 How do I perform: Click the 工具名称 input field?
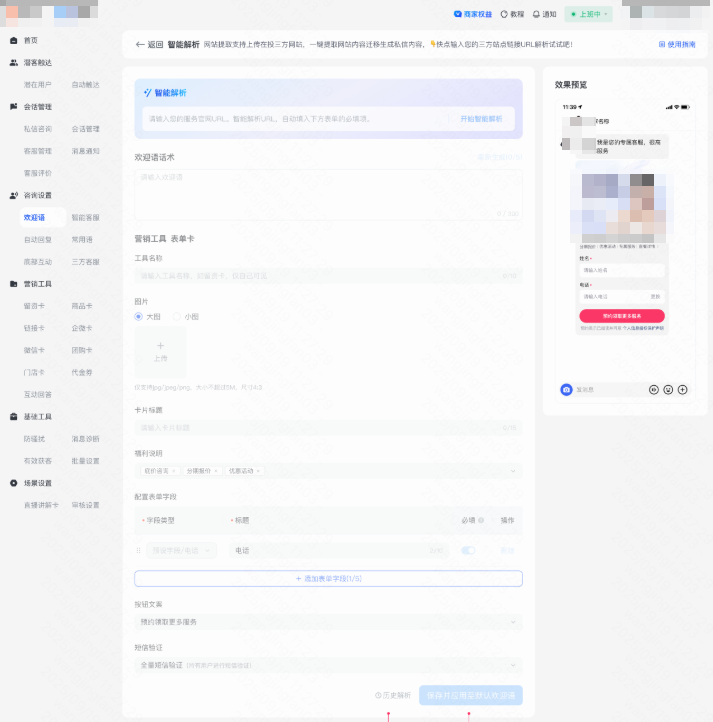328,276
